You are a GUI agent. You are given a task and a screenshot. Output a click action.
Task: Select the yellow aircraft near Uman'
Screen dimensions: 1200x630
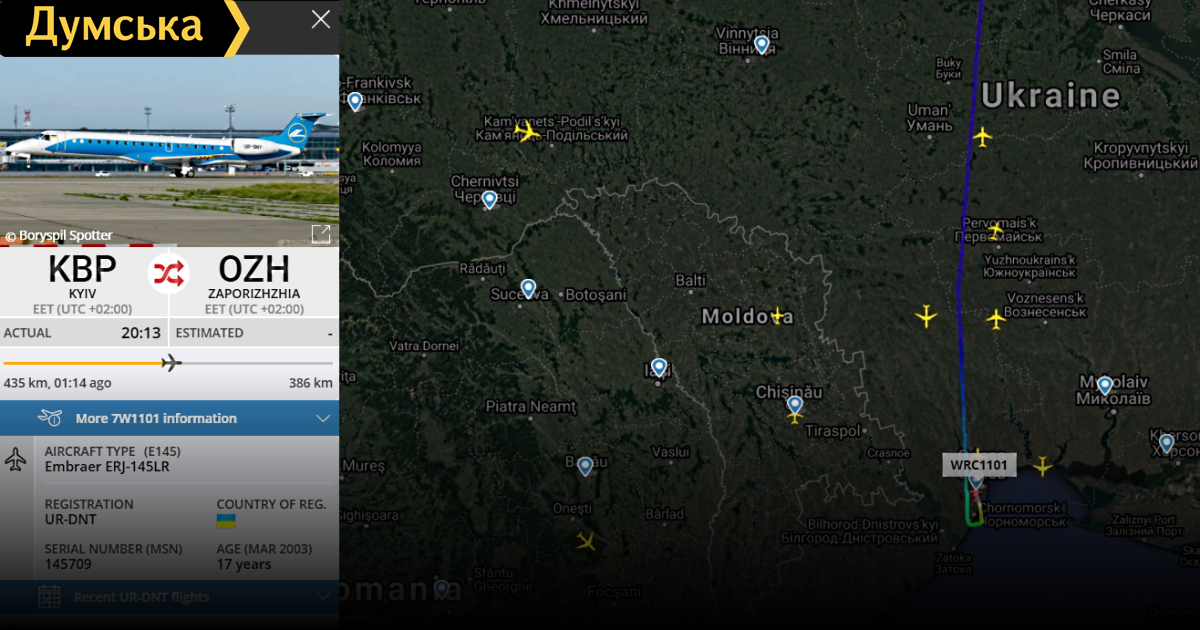[983, 136]
